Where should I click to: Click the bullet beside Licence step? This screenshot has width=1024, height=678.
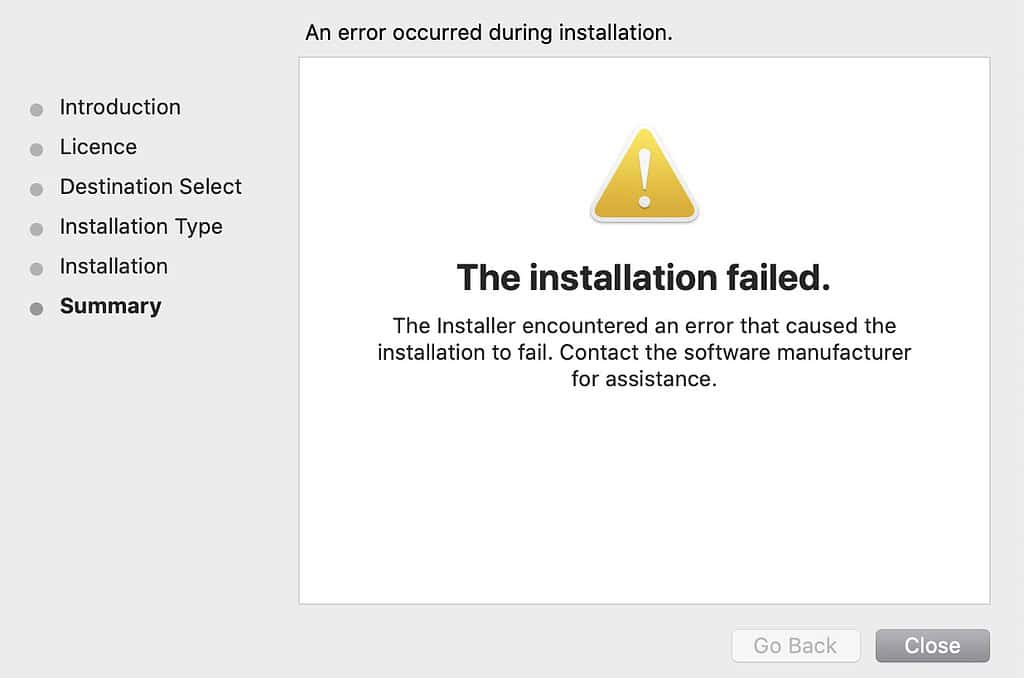[x=37, y=150]
